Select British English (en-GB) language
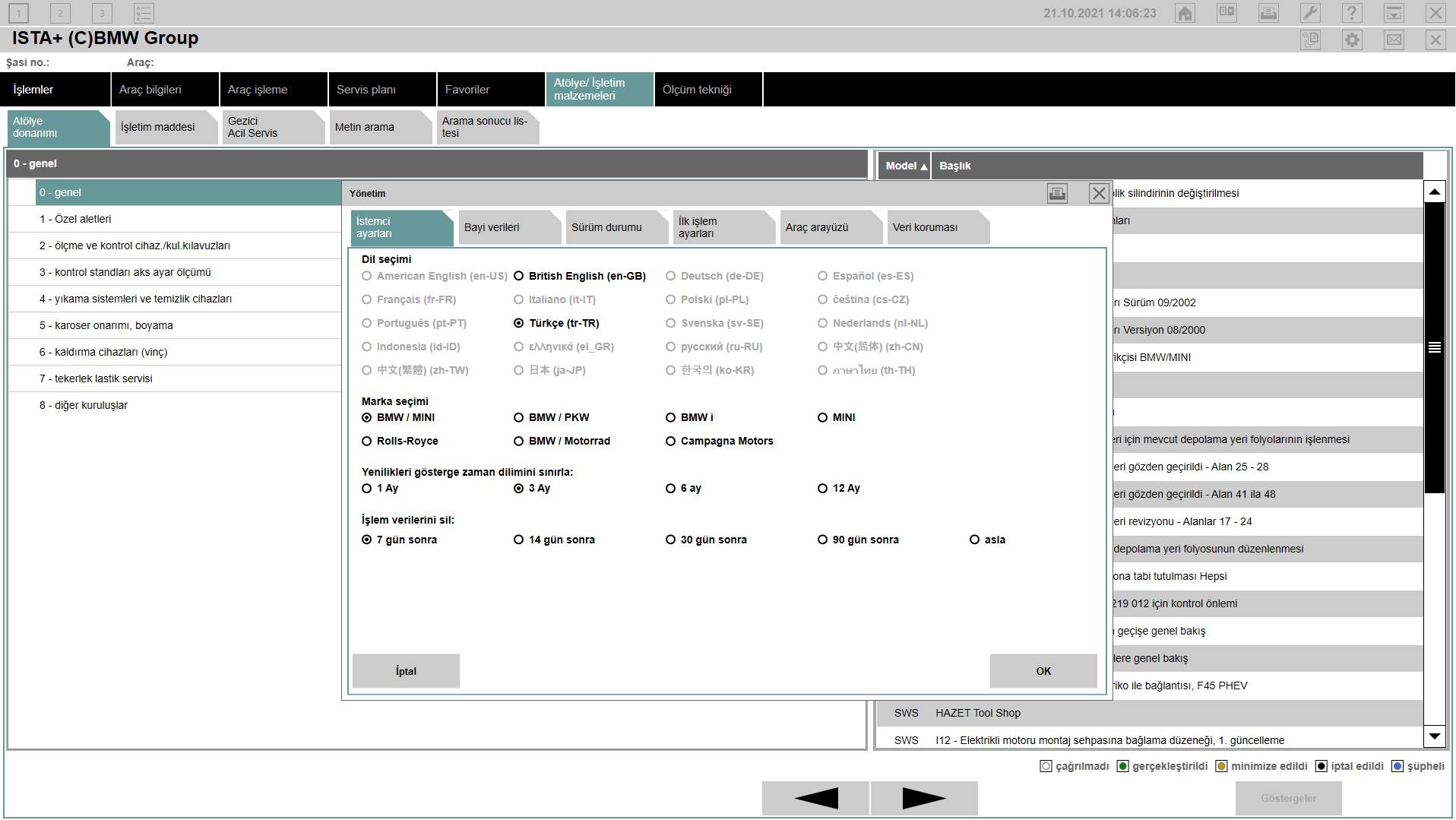 519,276
